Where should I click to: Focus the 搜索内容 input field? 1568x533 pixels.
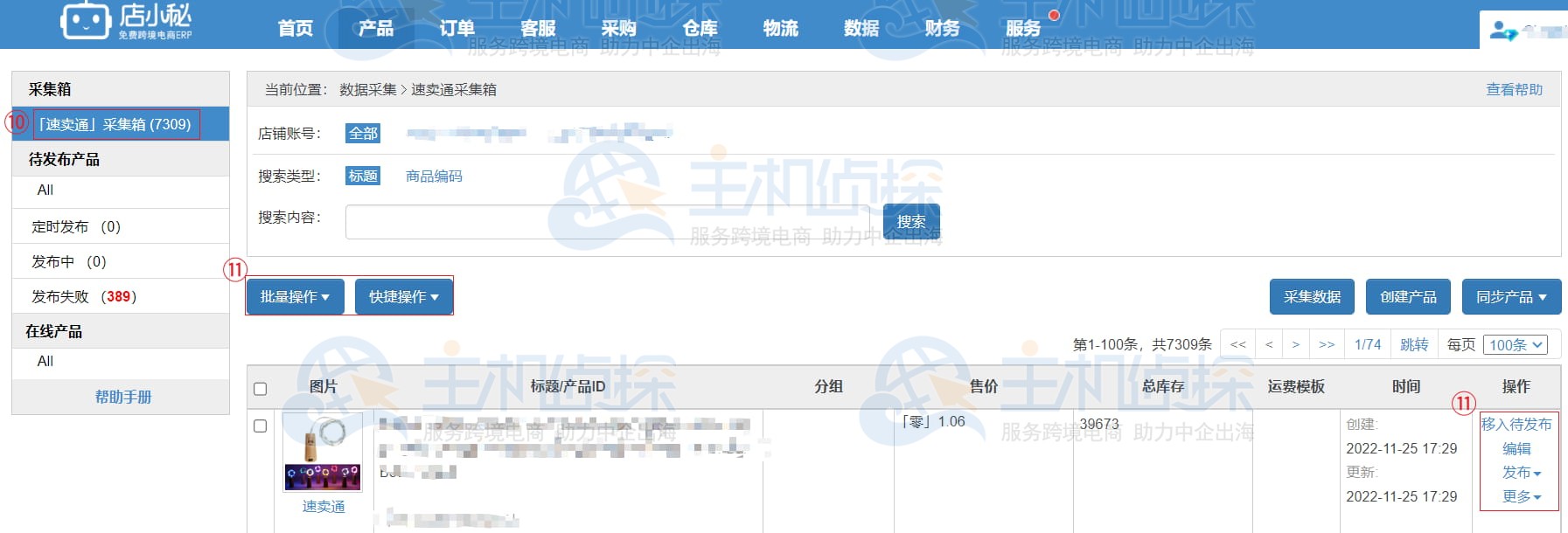(610, 222)
